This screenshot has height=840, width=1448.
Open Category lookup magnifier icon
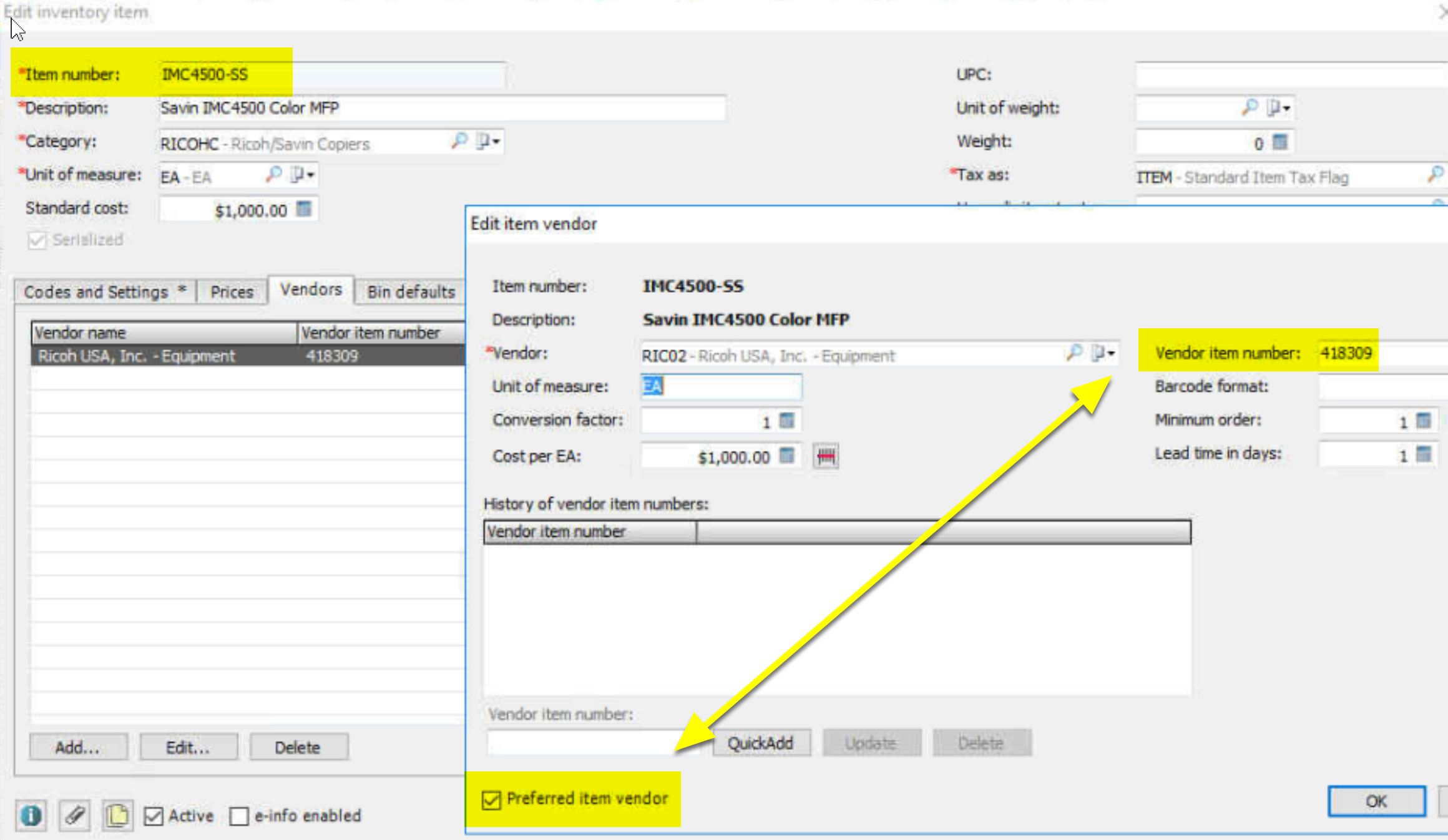click(x=459, y=141)
